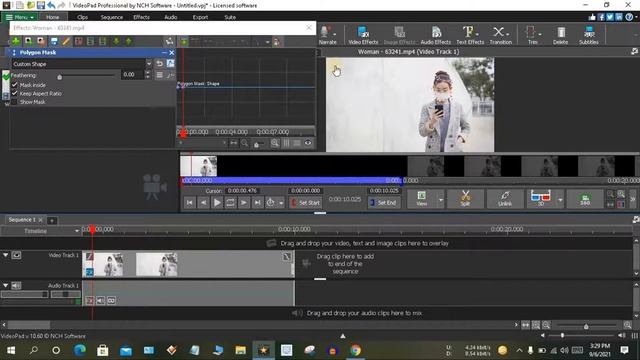
Task: Click the View button under preview
Action: click(x=422, y=198)
